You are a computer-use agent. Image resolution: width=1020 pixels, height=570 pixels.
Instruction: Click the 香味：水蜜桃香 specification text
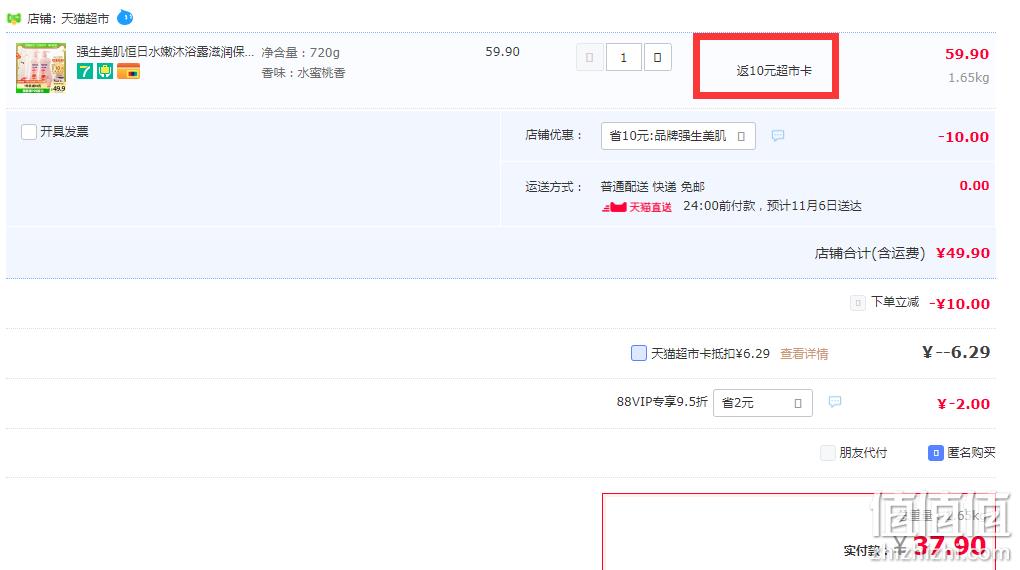tap(303, 73)
